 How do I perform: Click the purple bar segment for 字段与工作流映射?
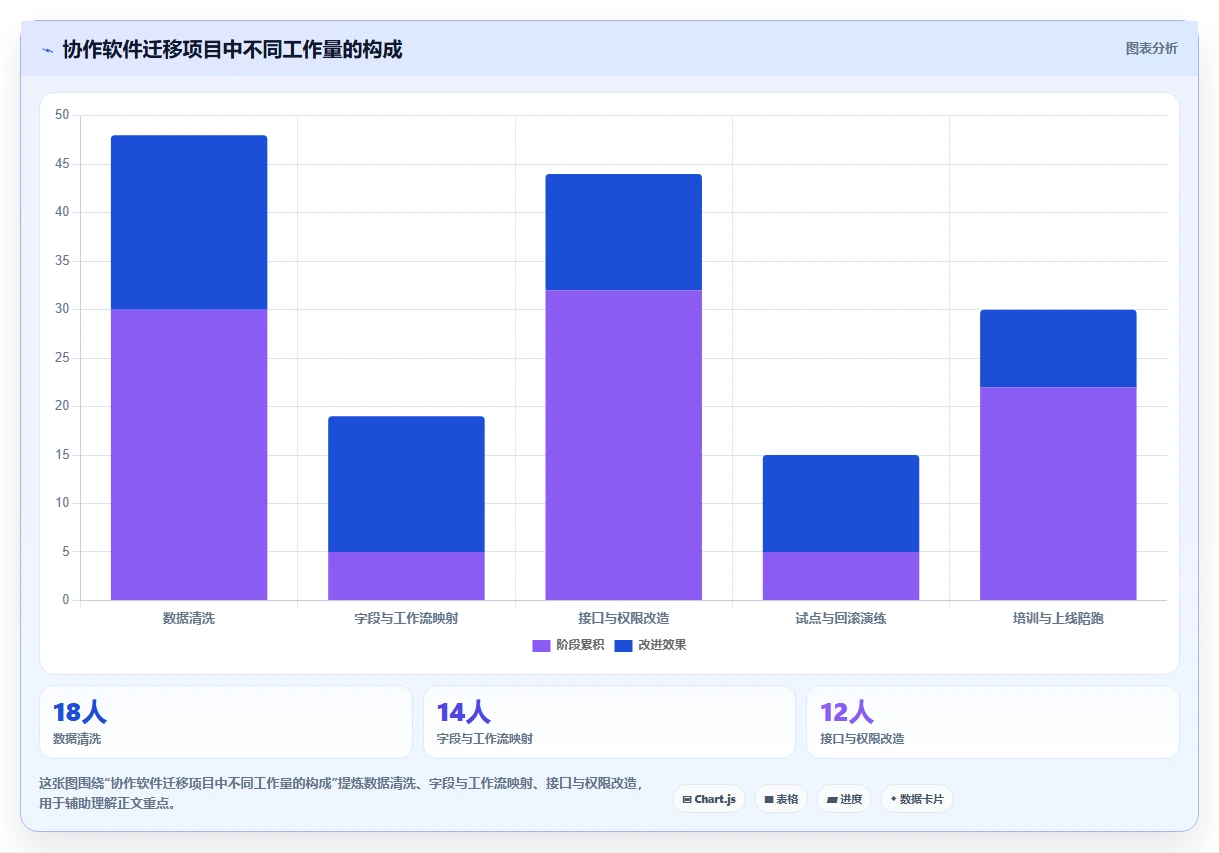(406, 576)
